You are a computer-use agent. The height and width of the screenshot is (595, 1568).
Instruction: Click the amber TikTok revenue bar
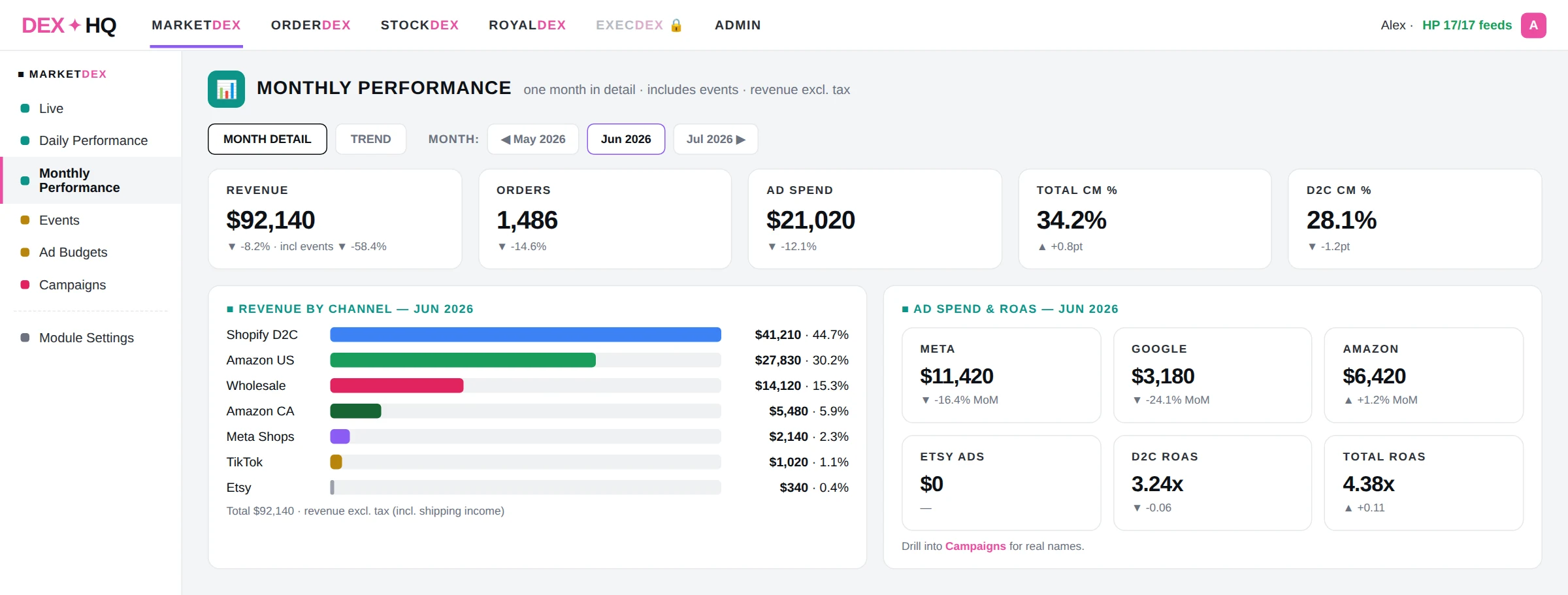[x=336, y=462]
